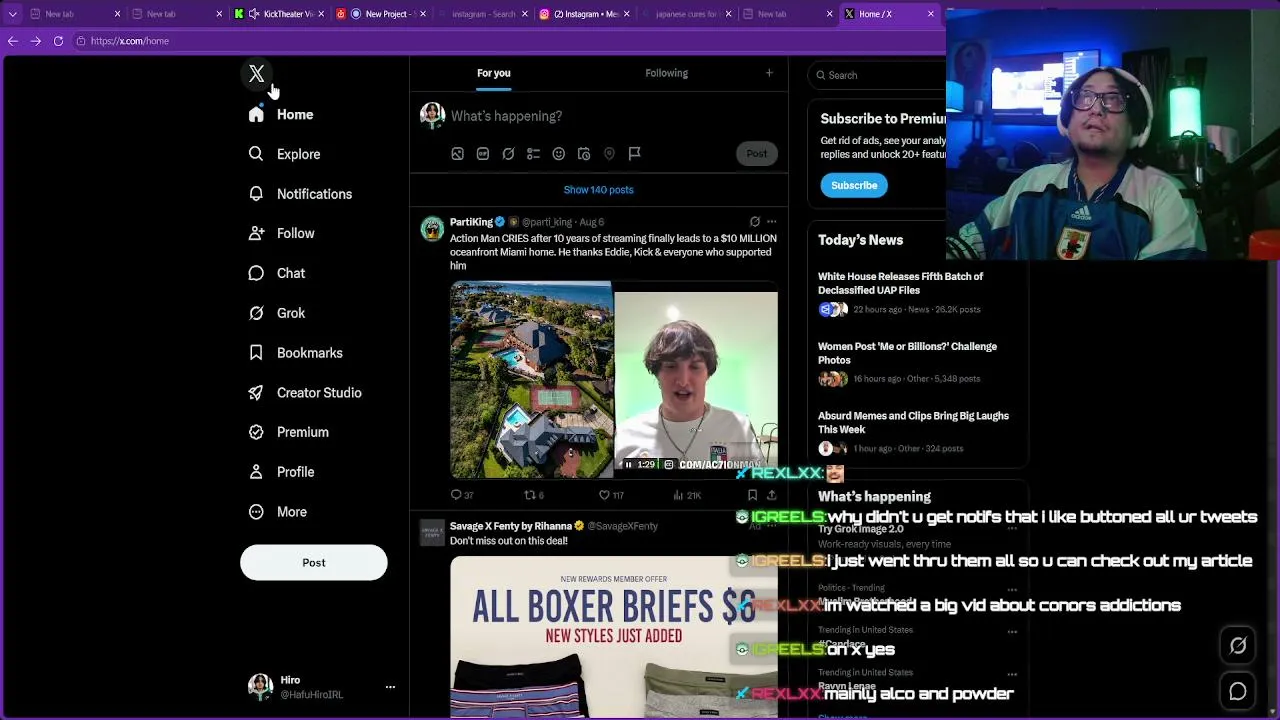Add a timeline tab with the plus icon
This screenshot has height=720, width=1280.
click(769, 73)
